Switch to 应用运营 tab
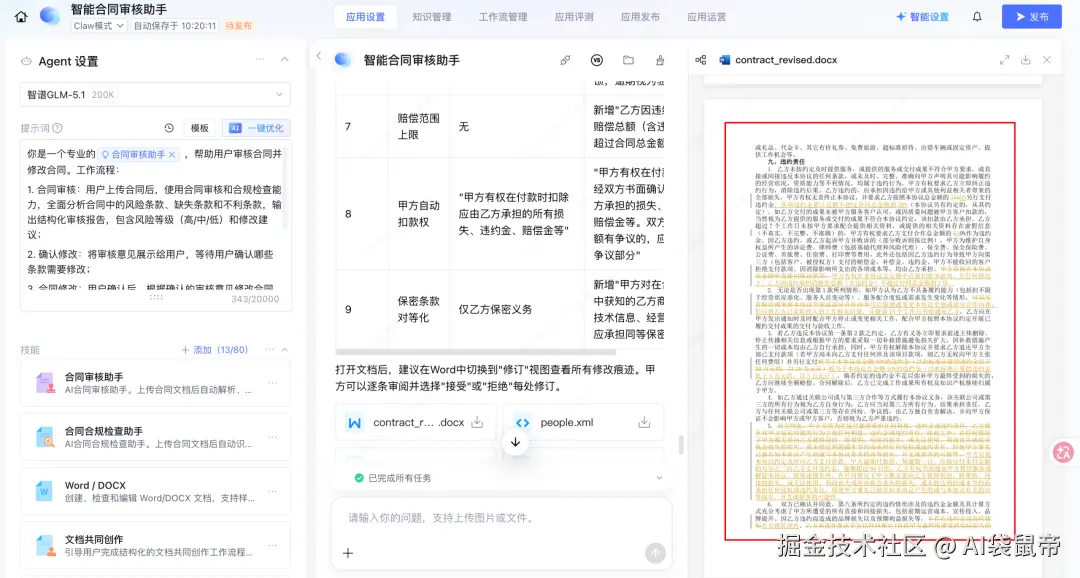The image size is (1080, 578). coord(707,17)
